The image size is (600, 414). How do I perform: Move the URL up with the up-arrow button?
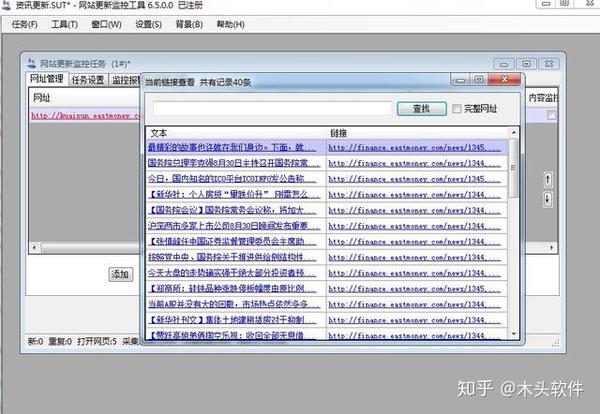point(548,179)
